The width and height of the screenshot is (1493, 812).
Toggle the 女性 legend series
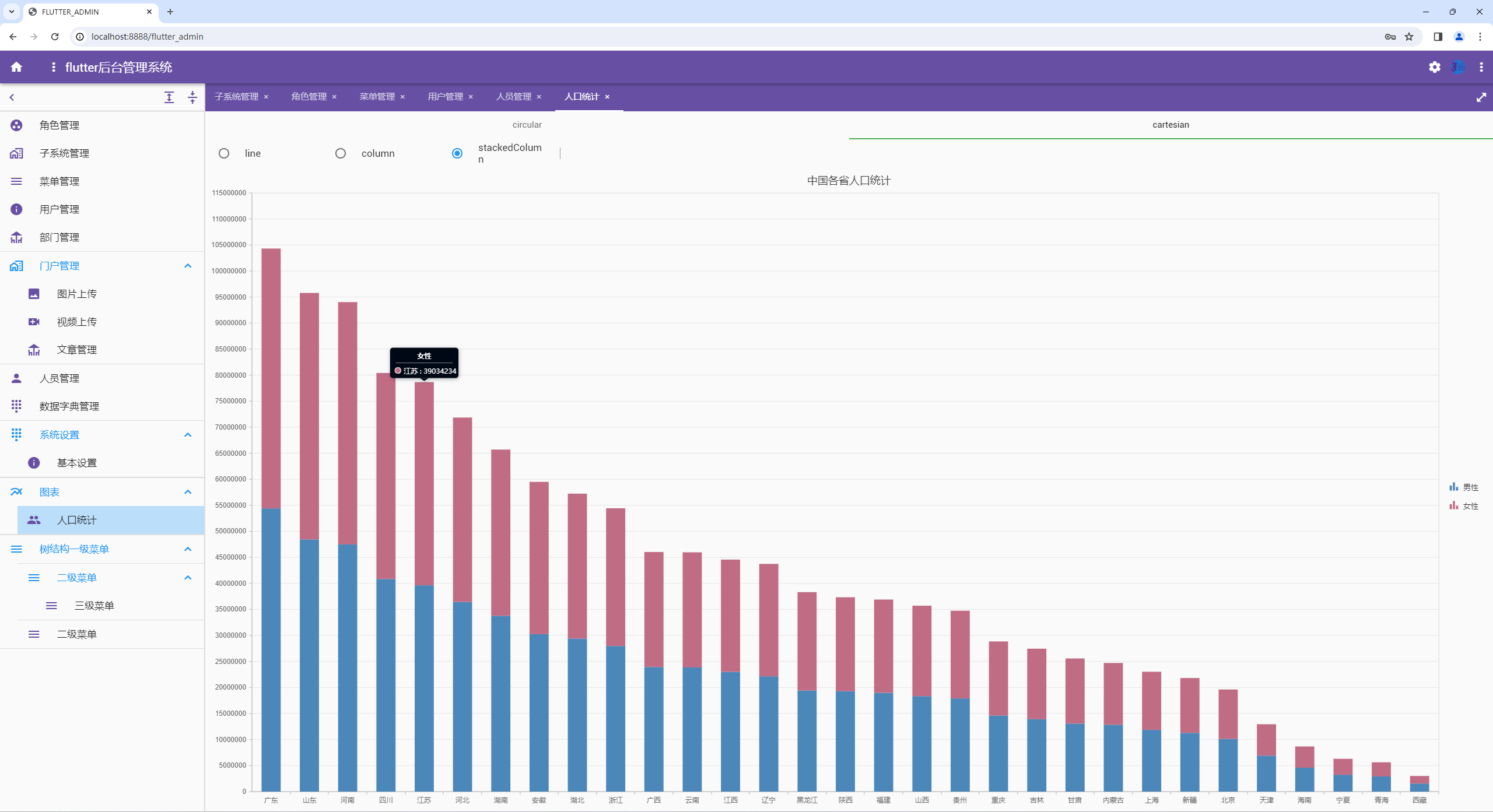click(x=1464, y=506)
